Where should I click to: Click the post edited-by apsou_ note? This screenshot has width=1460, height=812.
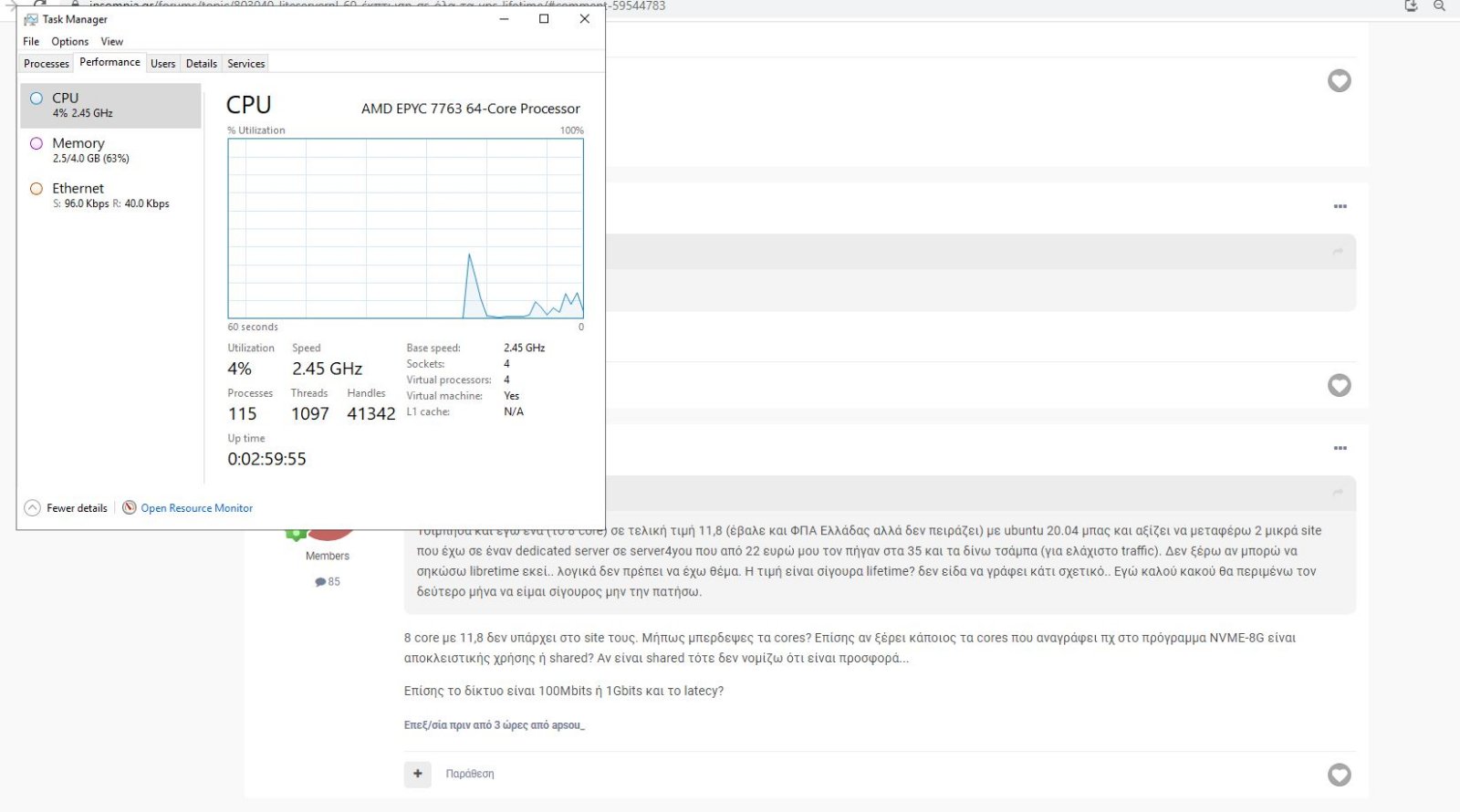(495, 725)
